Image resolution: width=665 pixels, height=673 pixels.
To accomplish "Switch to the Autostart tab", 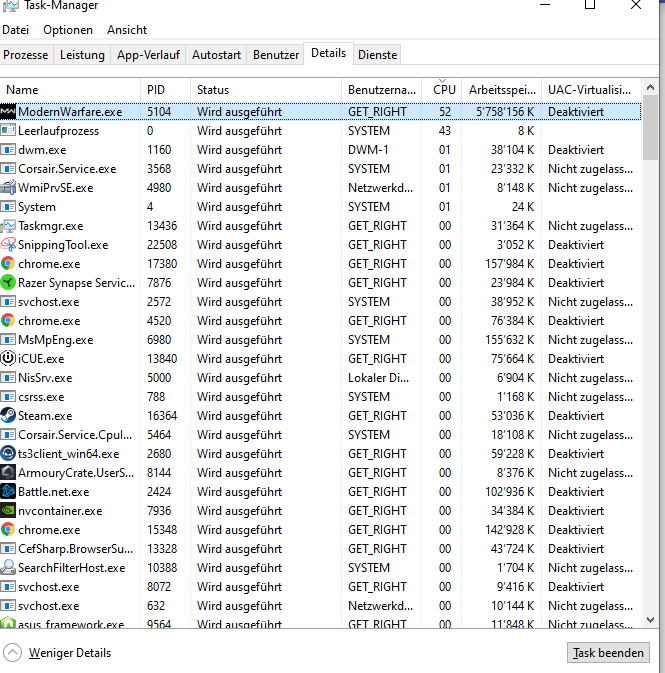I will [x=216, y=55].
